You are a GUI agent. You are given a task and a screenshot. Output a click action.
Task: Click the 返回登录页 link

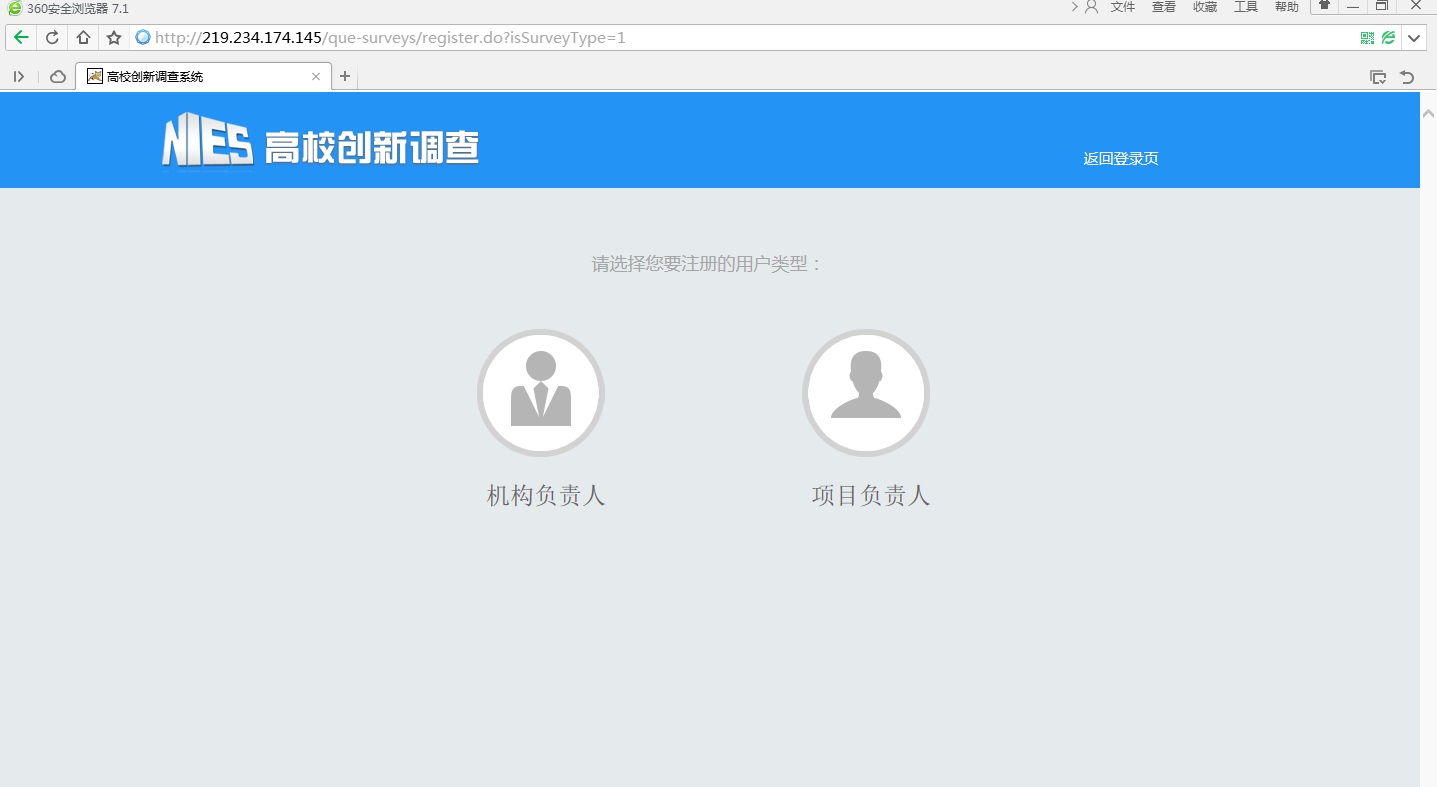pos(1119,158)
